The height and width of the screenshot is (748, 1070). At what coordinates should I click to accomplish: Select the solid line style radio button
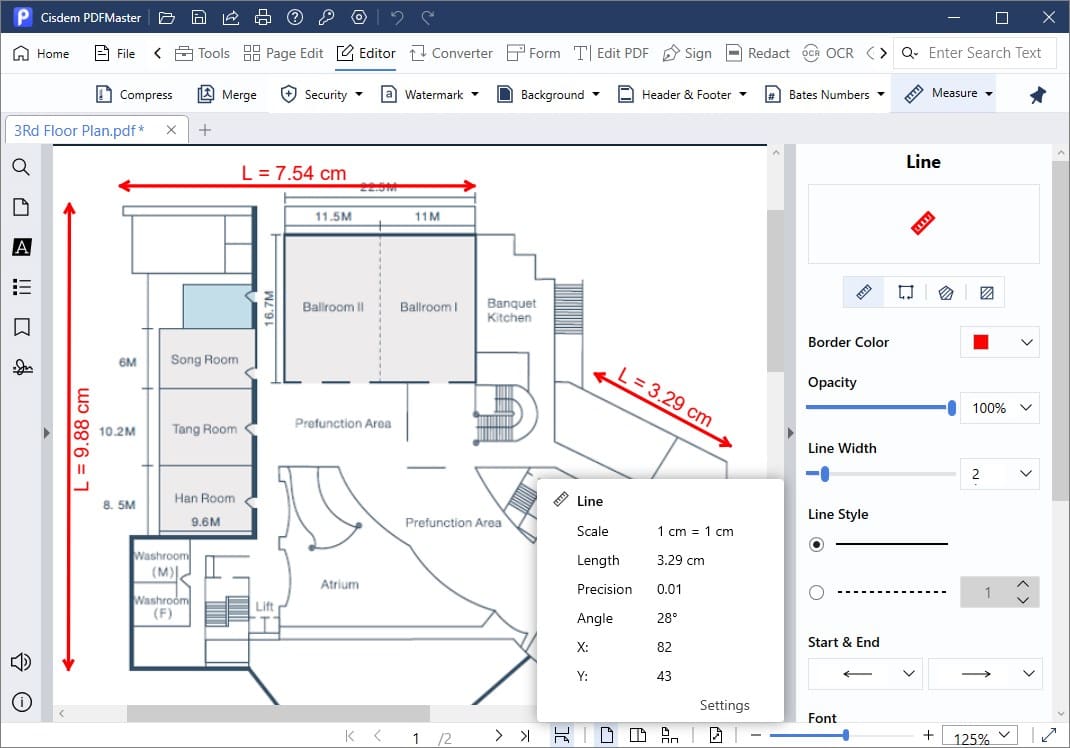click(x=817, y=544)
